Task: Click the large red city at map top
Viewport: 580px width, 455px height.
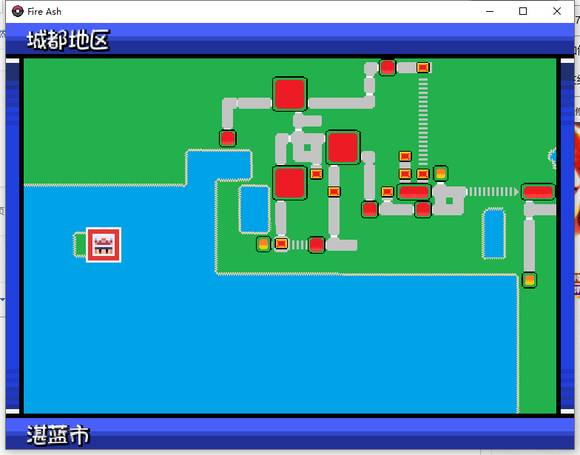Action: tap(290, 94)
